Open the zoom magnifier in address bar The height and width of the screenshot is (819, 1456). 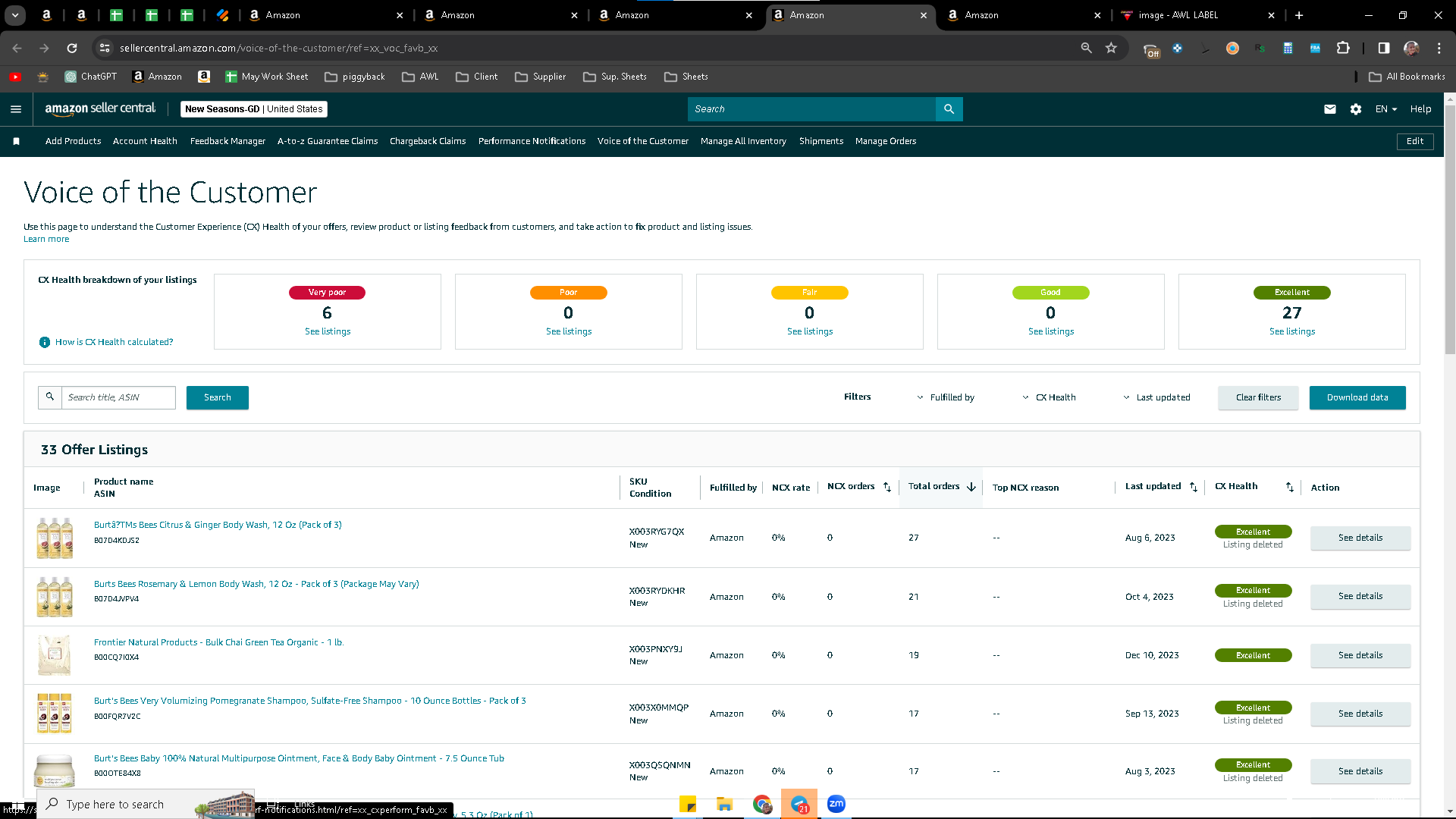tap(1087, 48)
